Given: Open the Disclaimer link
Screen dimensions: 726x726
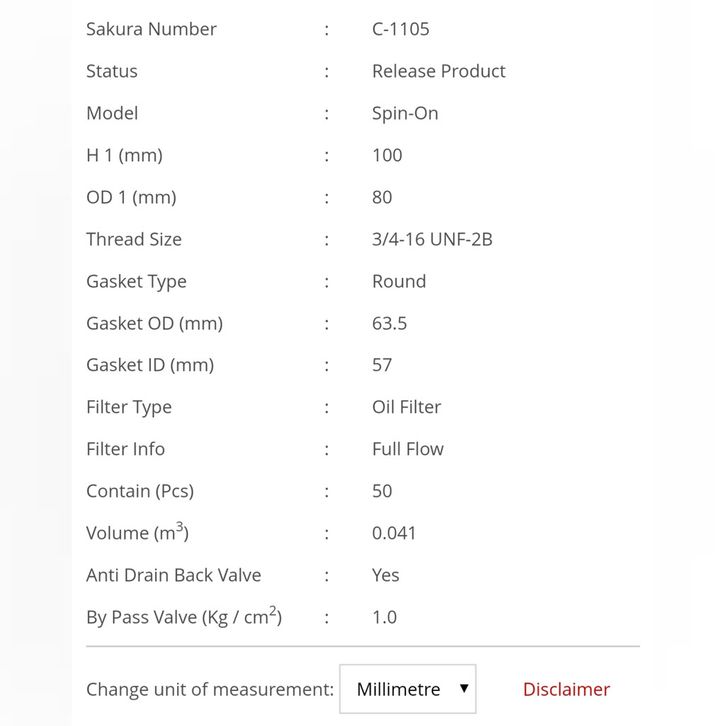Looking at the screenshot, I should (566, 689).
